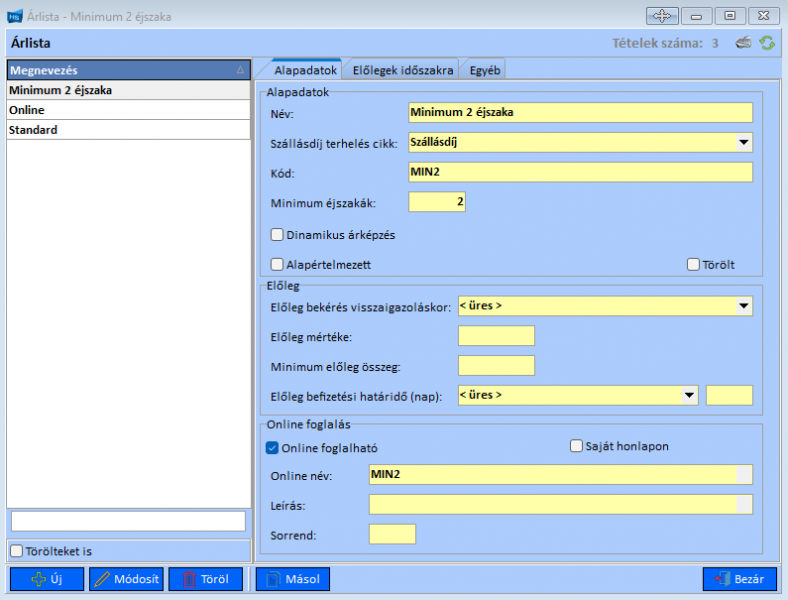Viewport: 788px width, 600px height.
Task: Switch to the Alapadatok tab
Action: coord(305,70)
